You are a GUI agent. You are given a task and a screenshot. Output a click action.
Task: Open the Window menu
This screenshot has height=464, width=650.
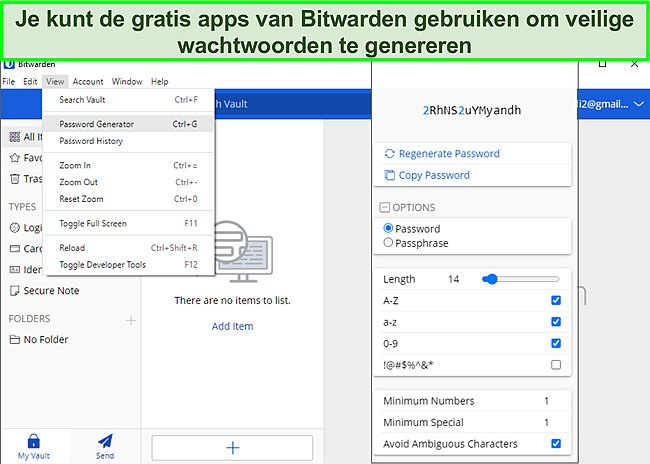127,82
